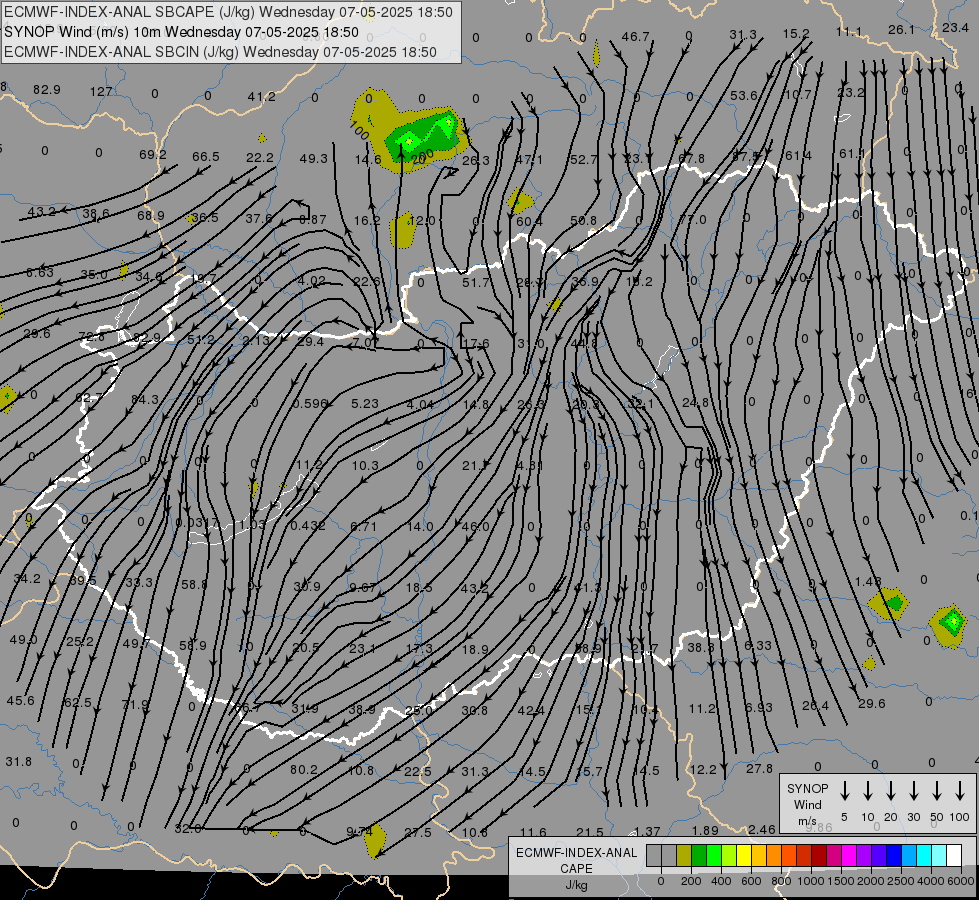Click the map value 127
Screen dimensions: 979x900
(101, 92)
